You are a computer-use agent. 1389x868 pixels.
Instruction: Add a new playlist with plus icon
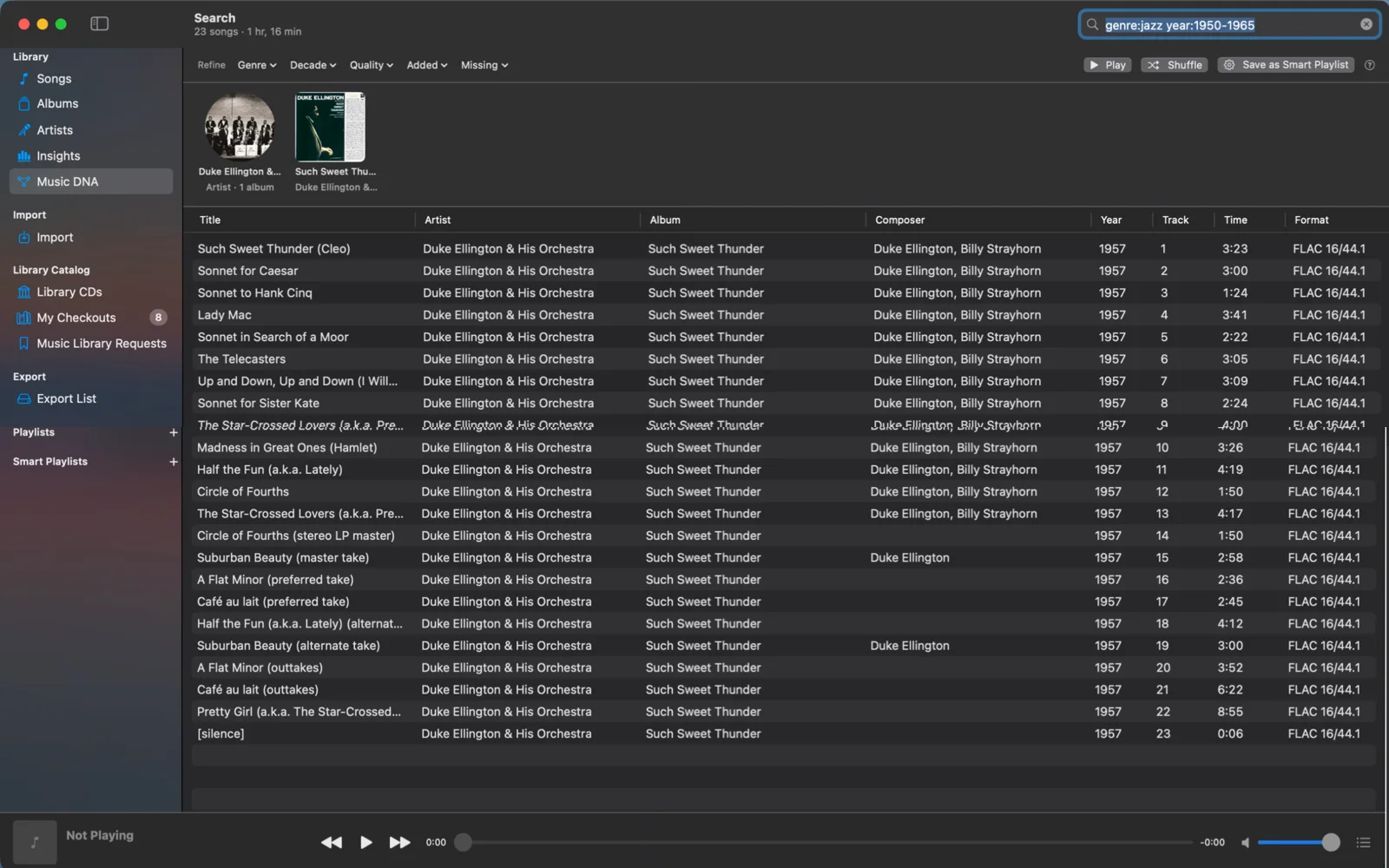[x=173, y=432]
